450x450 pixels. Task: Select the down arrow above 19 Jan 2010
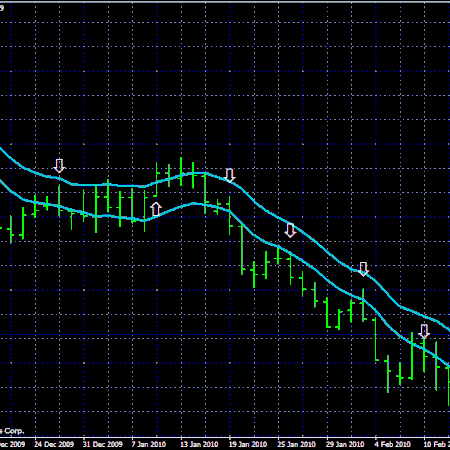tap(230, 175)
